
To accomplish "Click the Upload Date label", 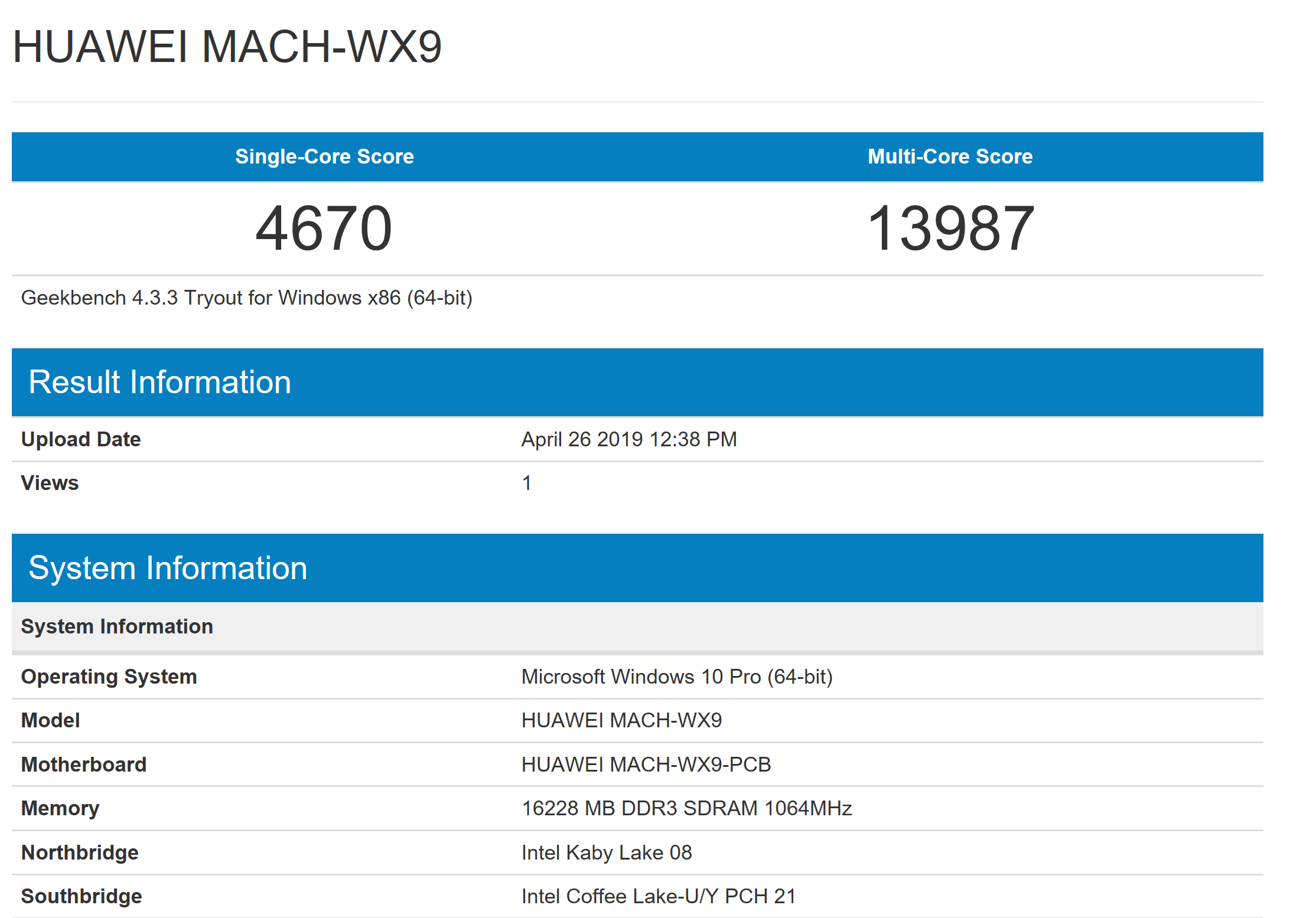I will [x=81, y=439].
